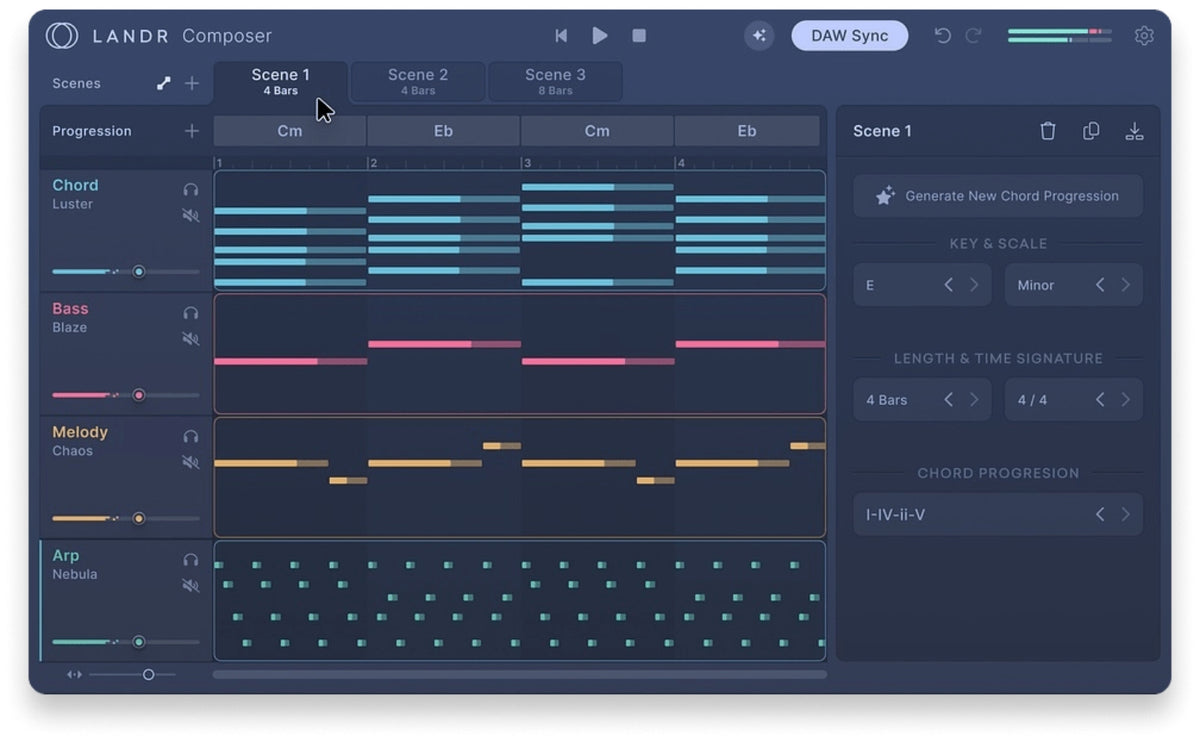This screenshot has width=1200, height=742.
Task: Export Scene 1 with download icon
Action: (x=1134, y=131)
